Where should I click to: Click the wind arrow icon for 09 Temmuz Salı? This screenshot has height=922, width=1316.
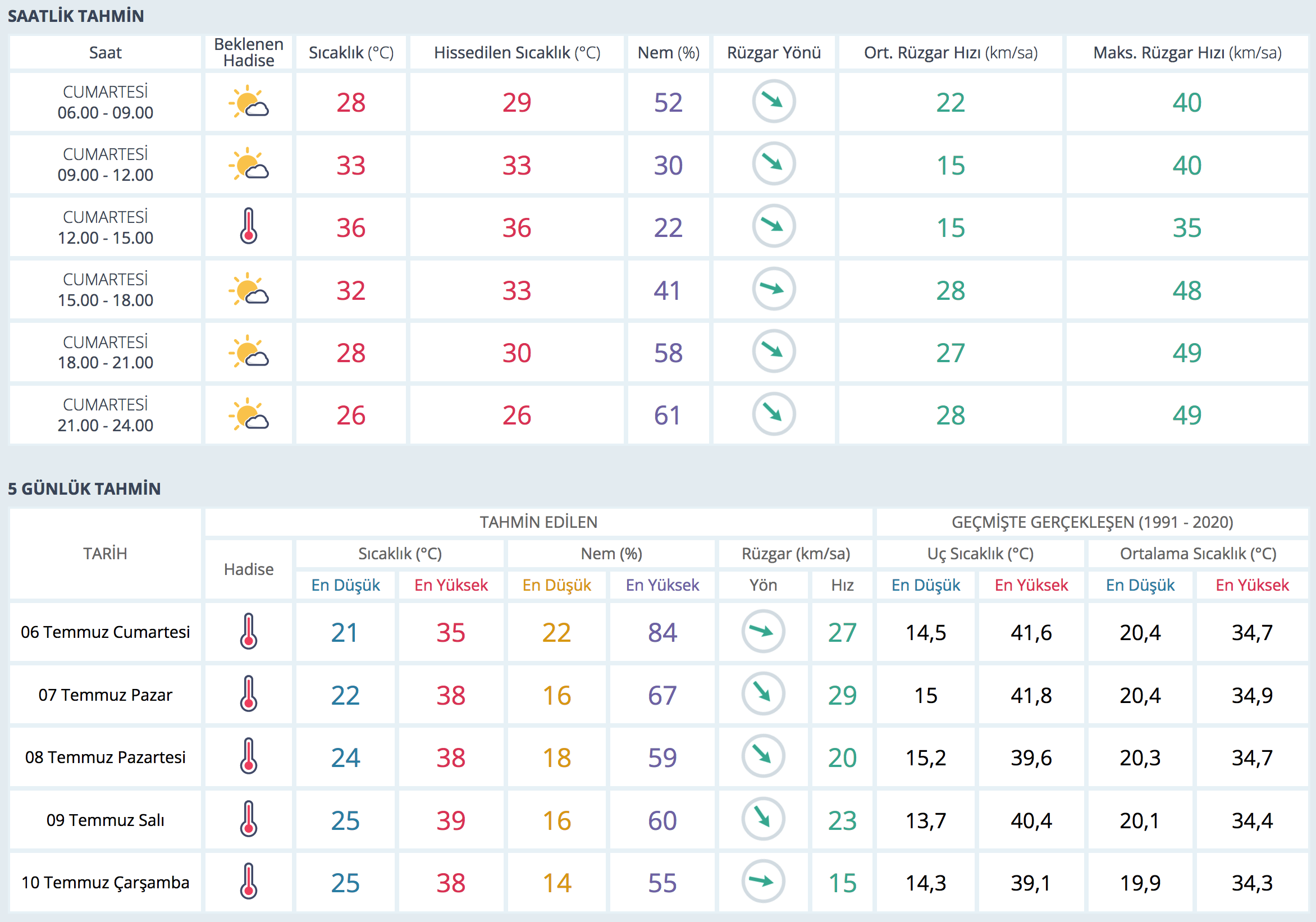coord(762,819)
